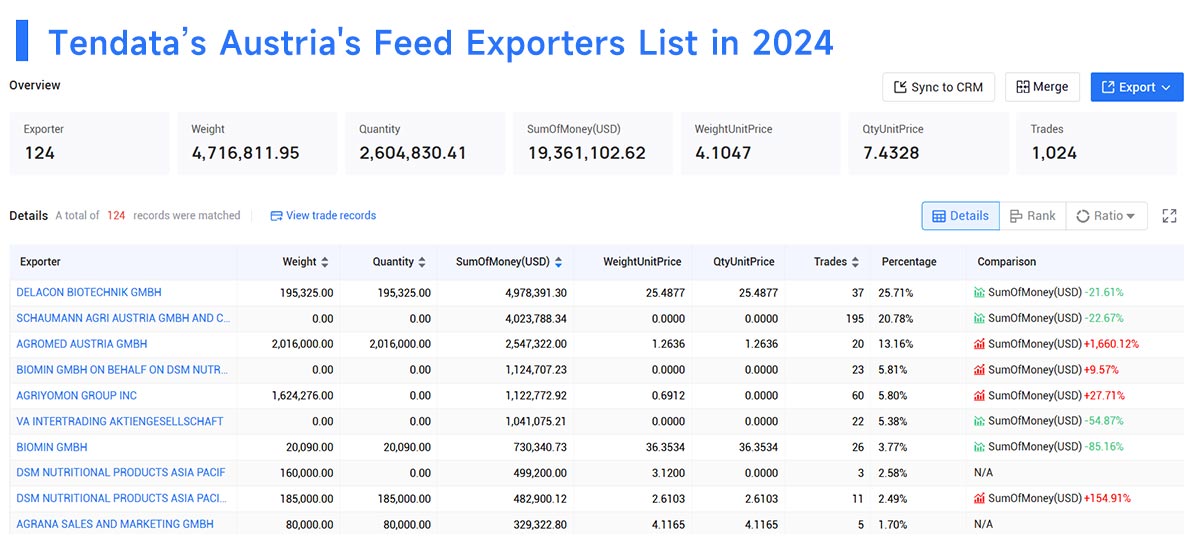Open VA INTERTRADING AKTIENGESELLSCHAFT link

click(x=120, y=420)
